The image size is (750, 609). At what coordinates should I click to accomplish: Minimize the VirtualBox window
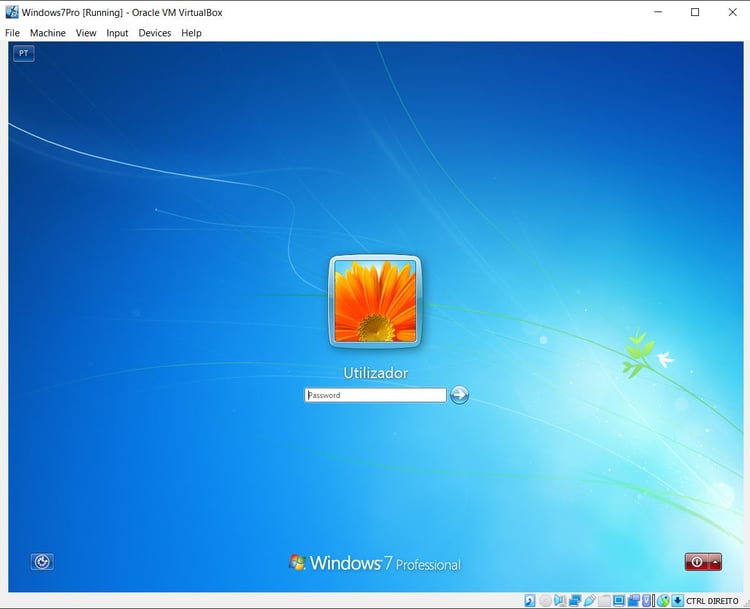(658, 12)
